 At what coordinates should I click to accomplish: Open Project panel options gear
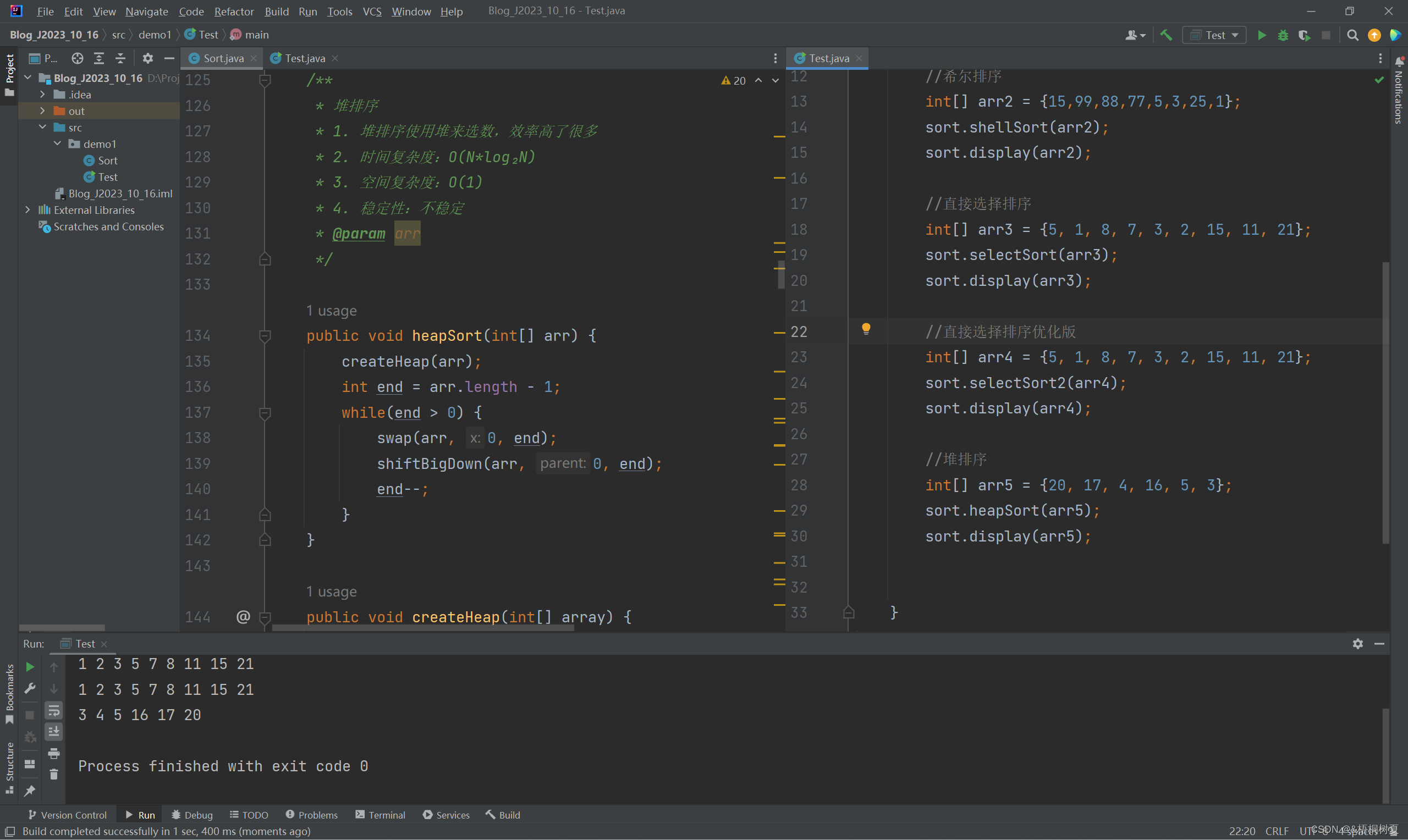tap(148, 58)
